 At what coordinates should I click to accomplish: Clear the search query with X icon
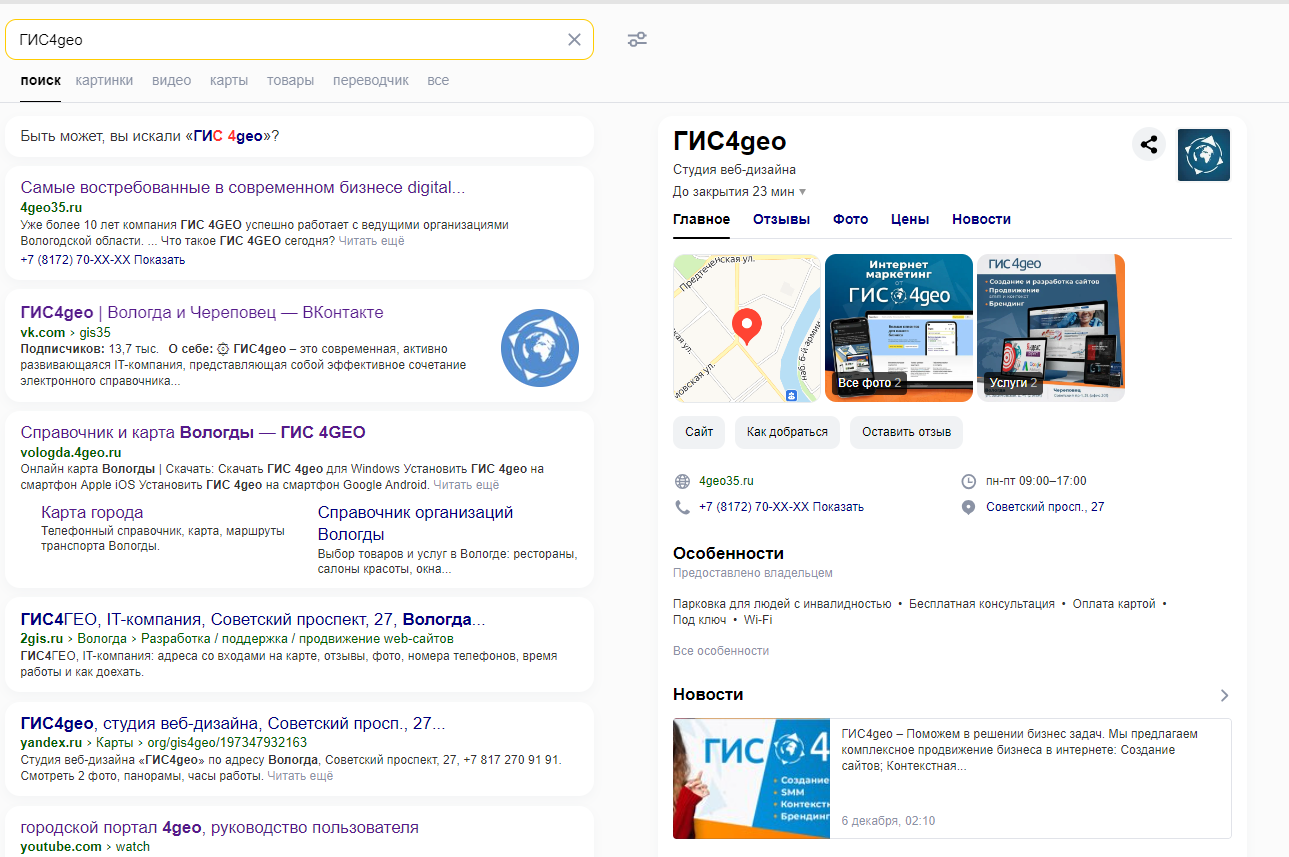coord(574,40)
